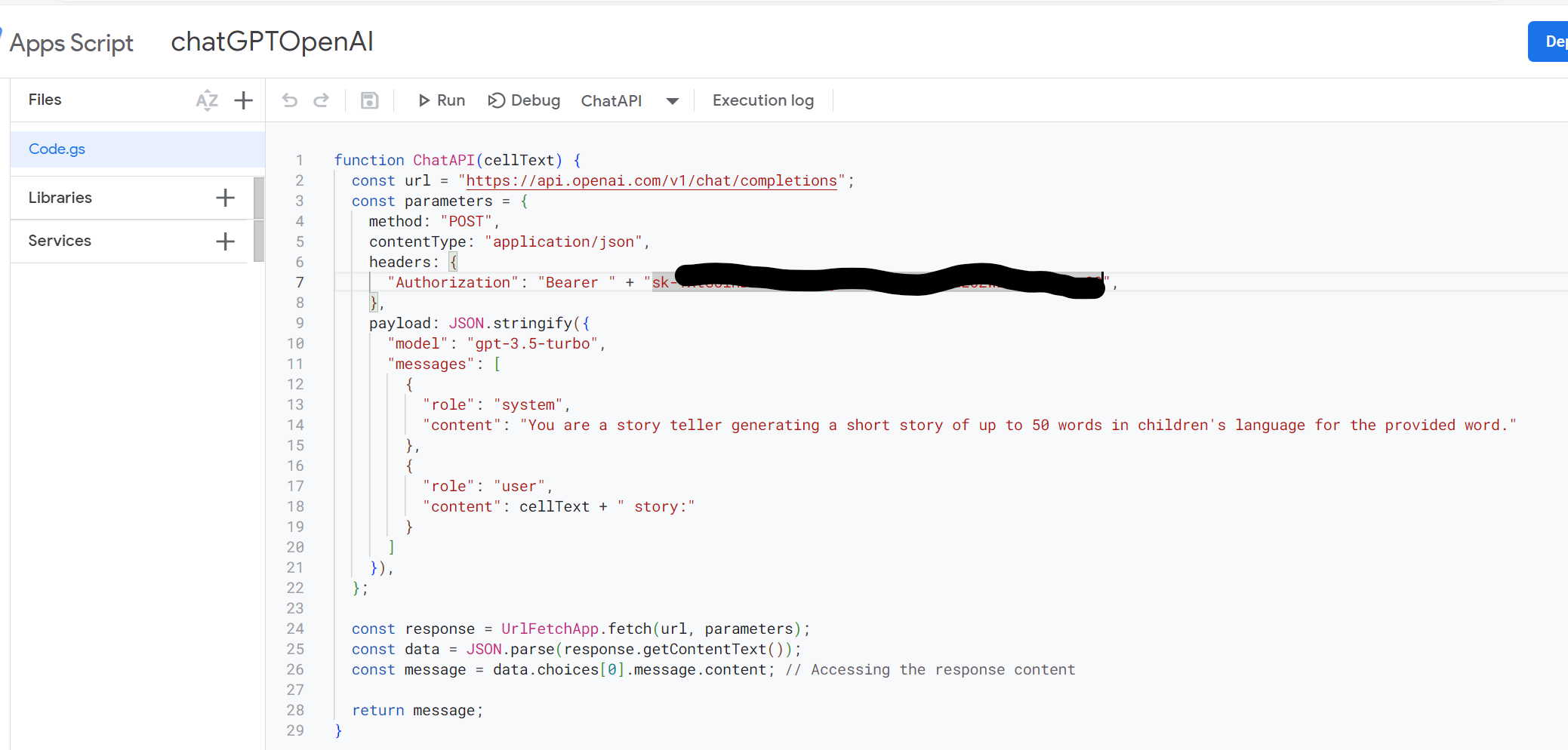Viewport: 1568px width, 750px height.
Task: Open the ChatAPI function selector dropdown
Action: [x=630, y=100]
